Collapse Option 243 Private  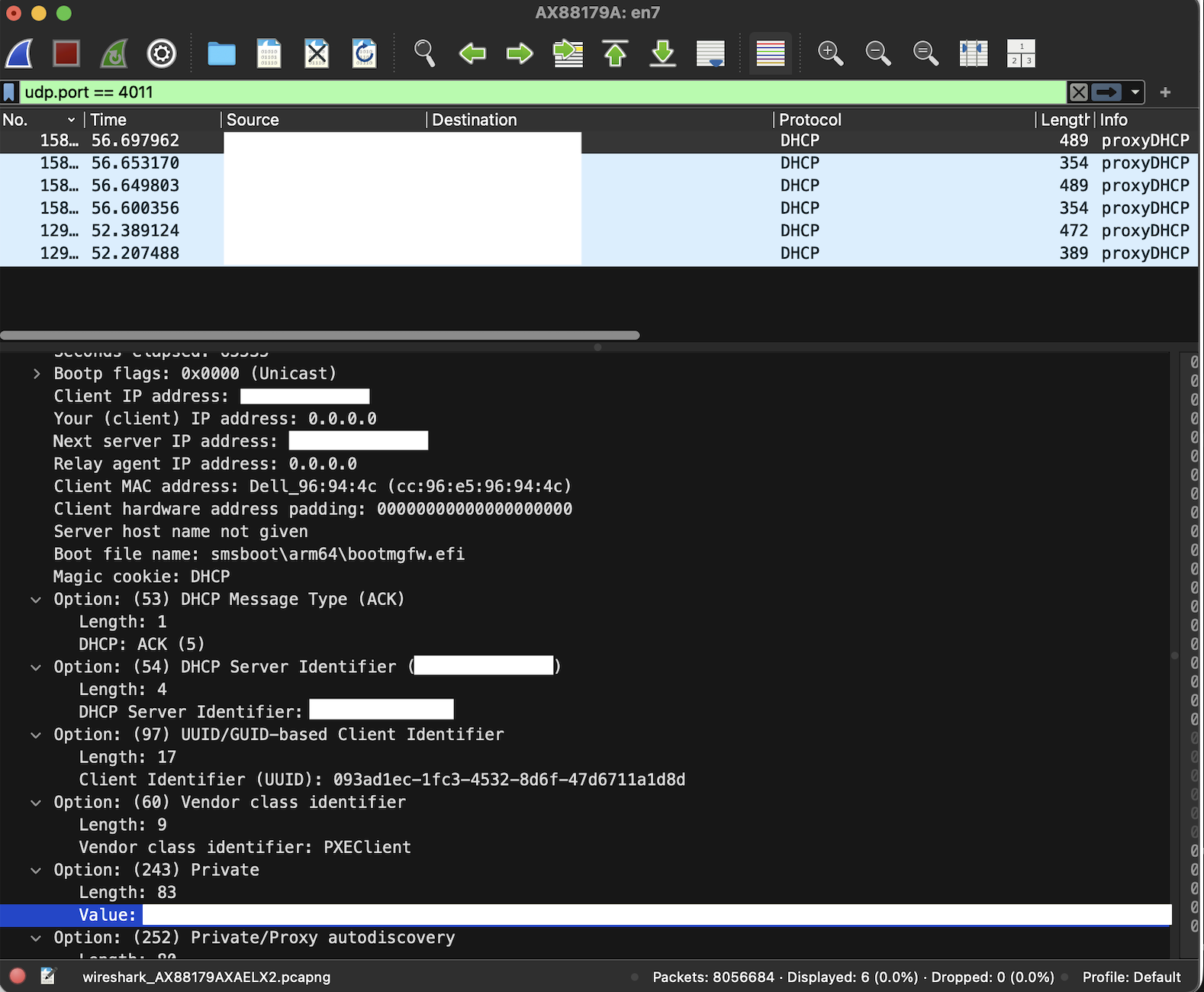pos(36,871)
